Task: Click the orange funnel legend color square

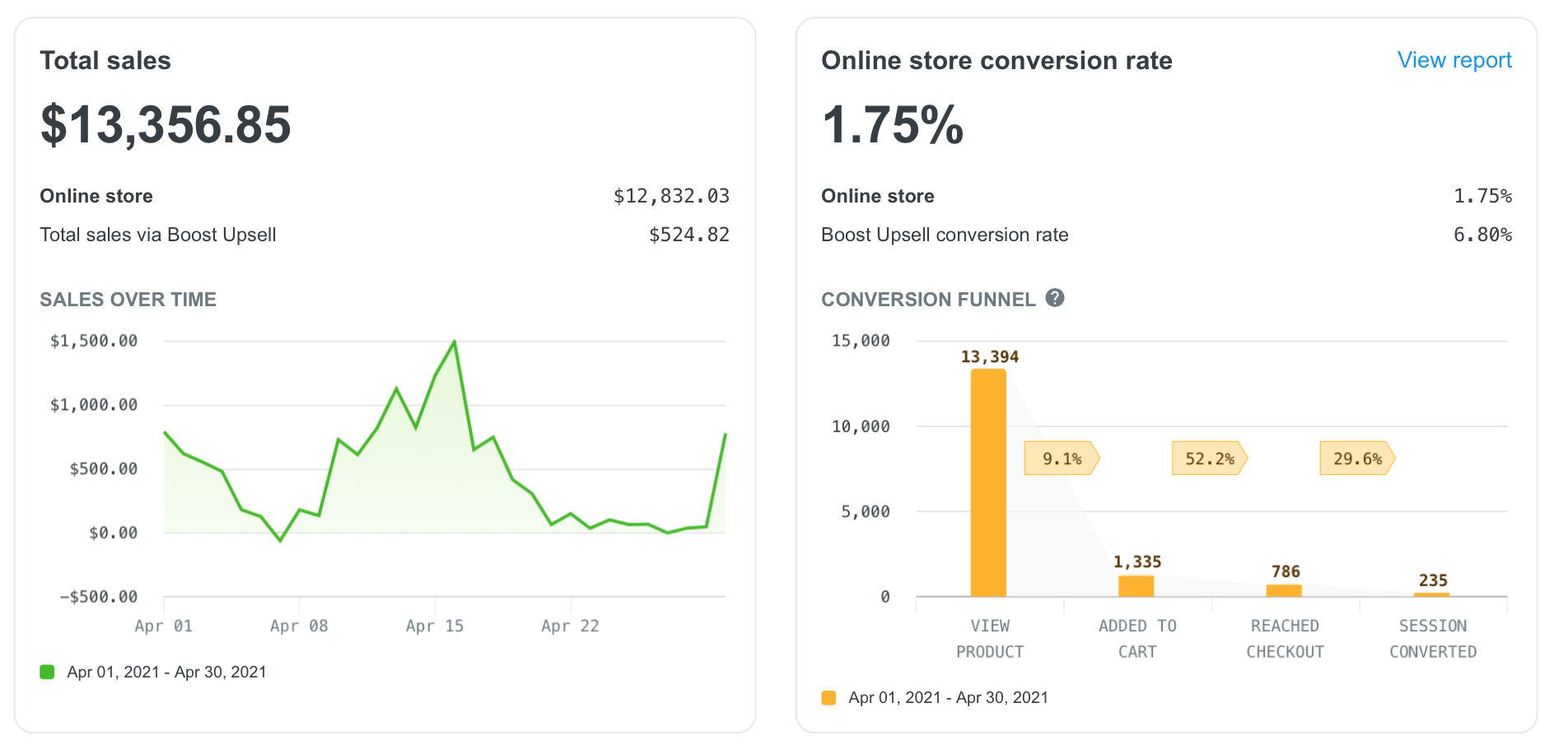Action: click(x=828, y=698)
